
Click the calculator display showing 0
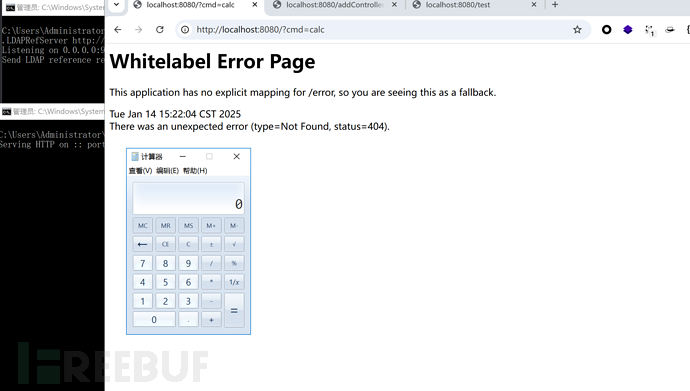tap(188, 198)
